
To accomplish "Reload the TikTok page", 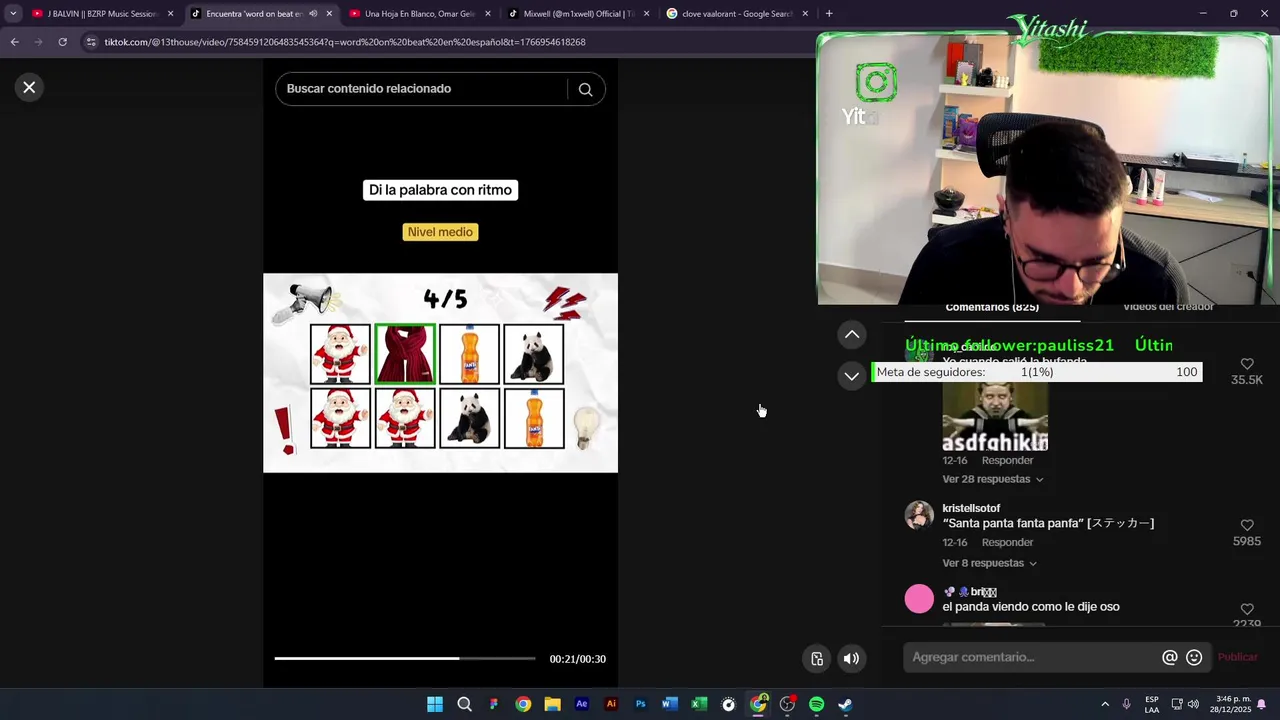I will point(62,42).
